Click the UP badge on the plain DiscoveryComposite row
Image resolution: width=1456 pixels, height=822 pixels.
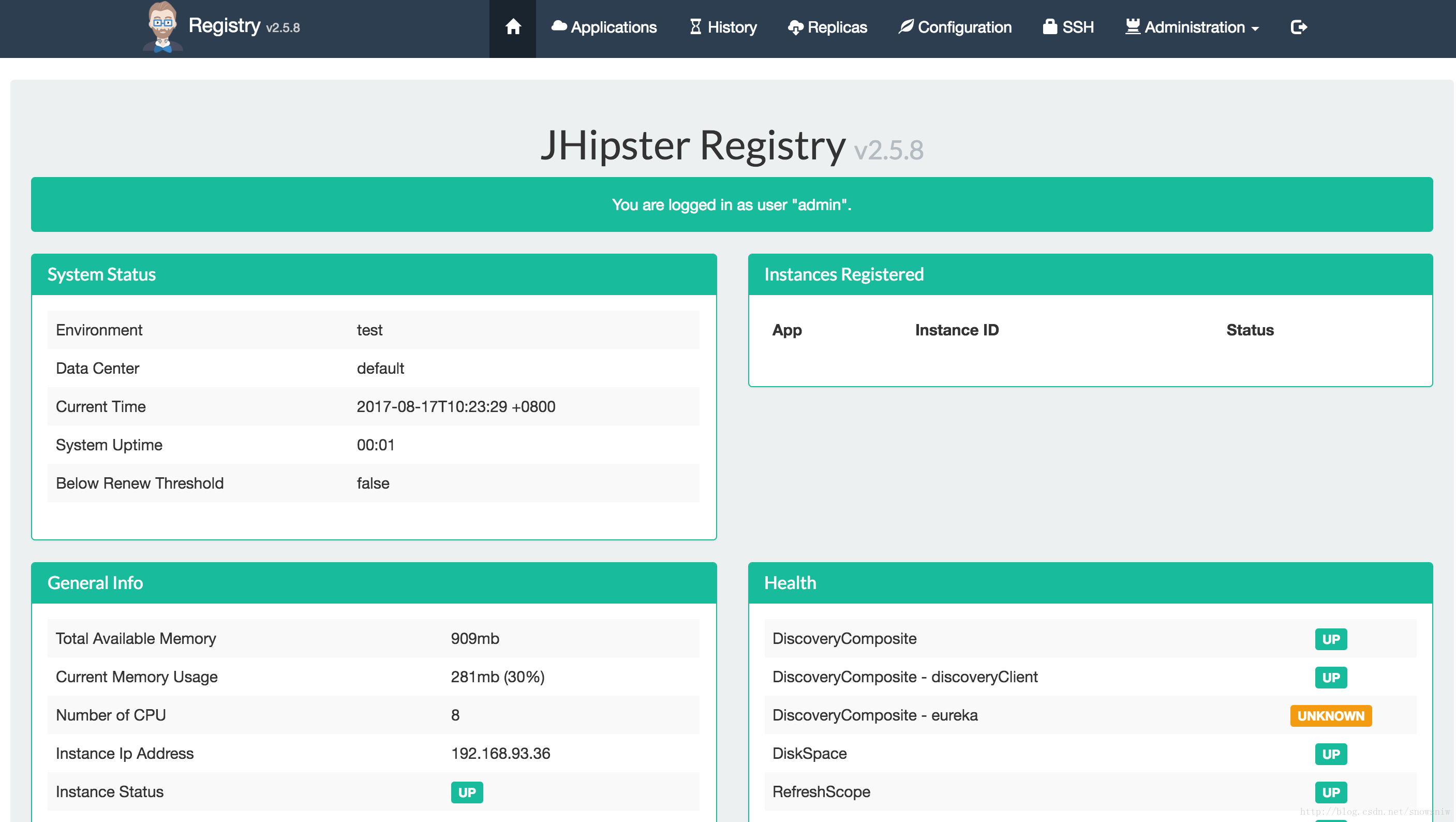point(1330,639)
